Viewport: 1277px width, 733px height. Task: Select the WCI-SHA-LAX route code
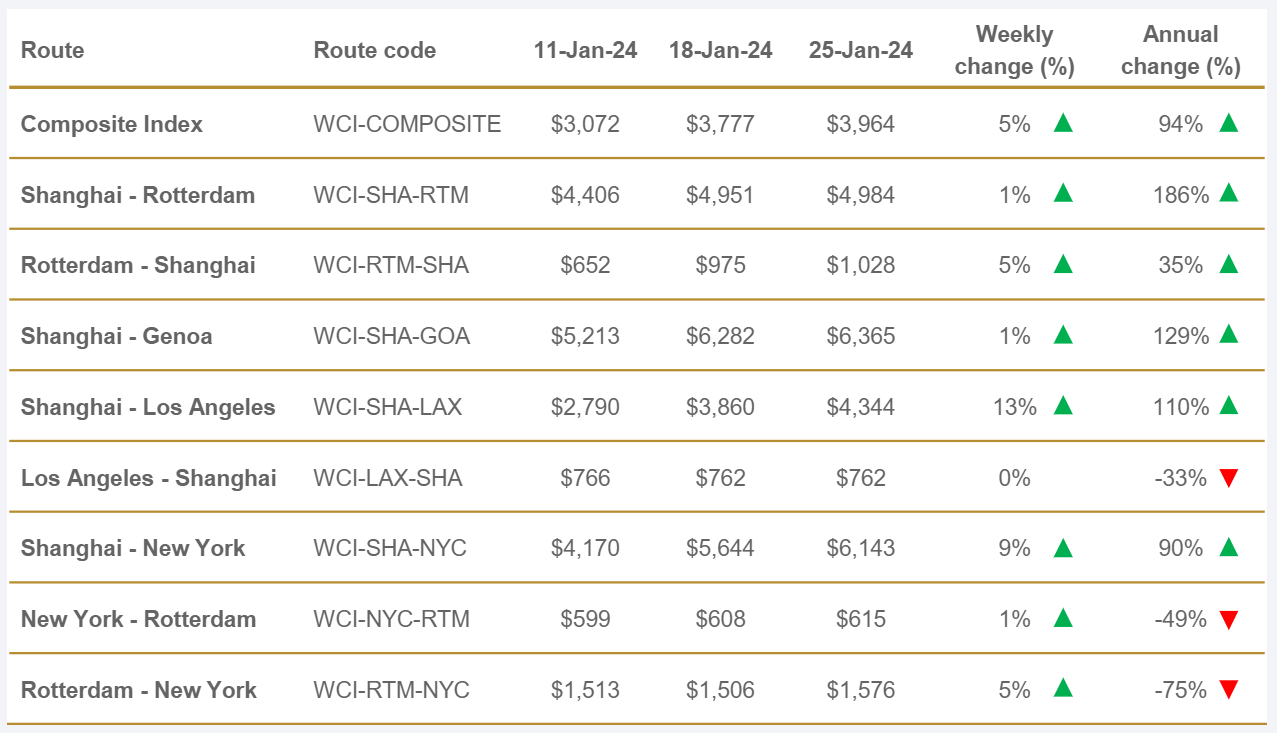click(x=387, y=407)
